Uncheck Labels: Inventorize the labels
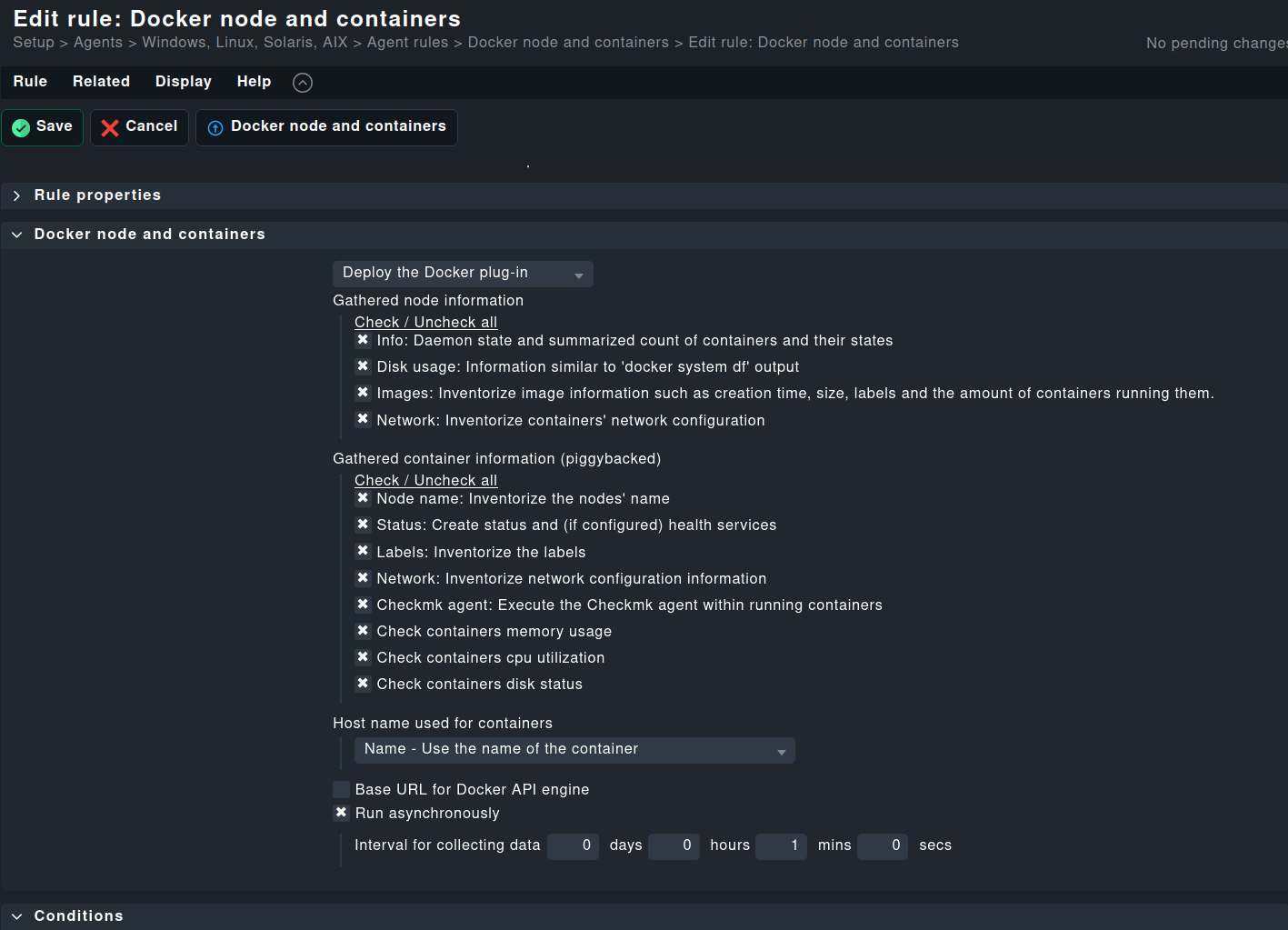 tap(363, 551)
